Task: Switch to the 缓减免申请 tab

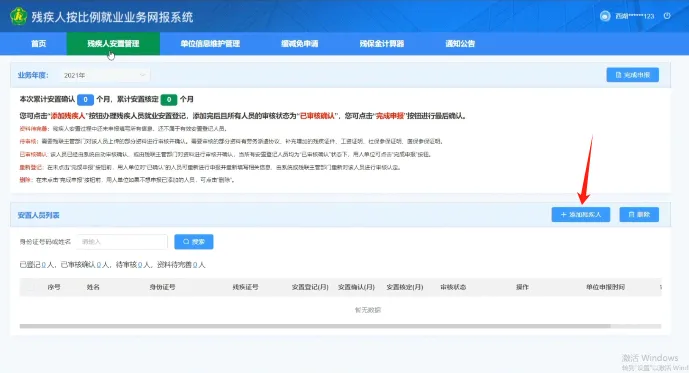Action: click(x=300, y=43)
